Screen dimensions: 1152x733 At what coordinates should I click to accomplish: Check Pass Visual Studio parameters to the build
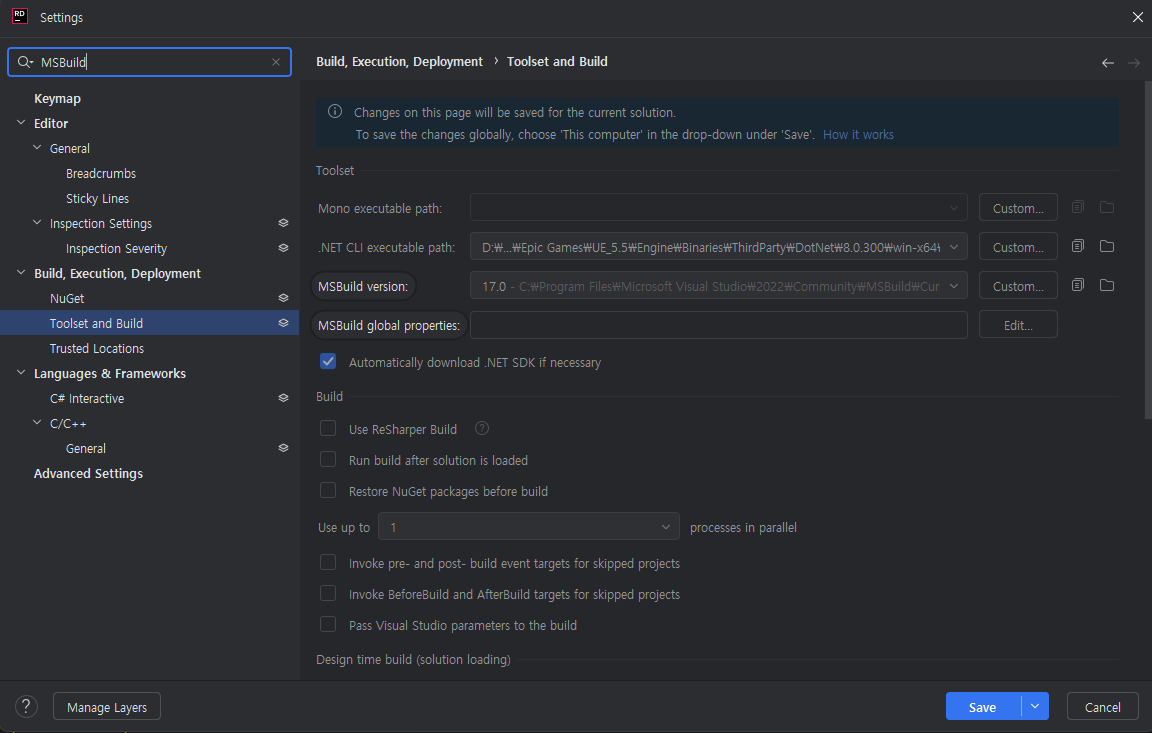click(x=328, y=624)
